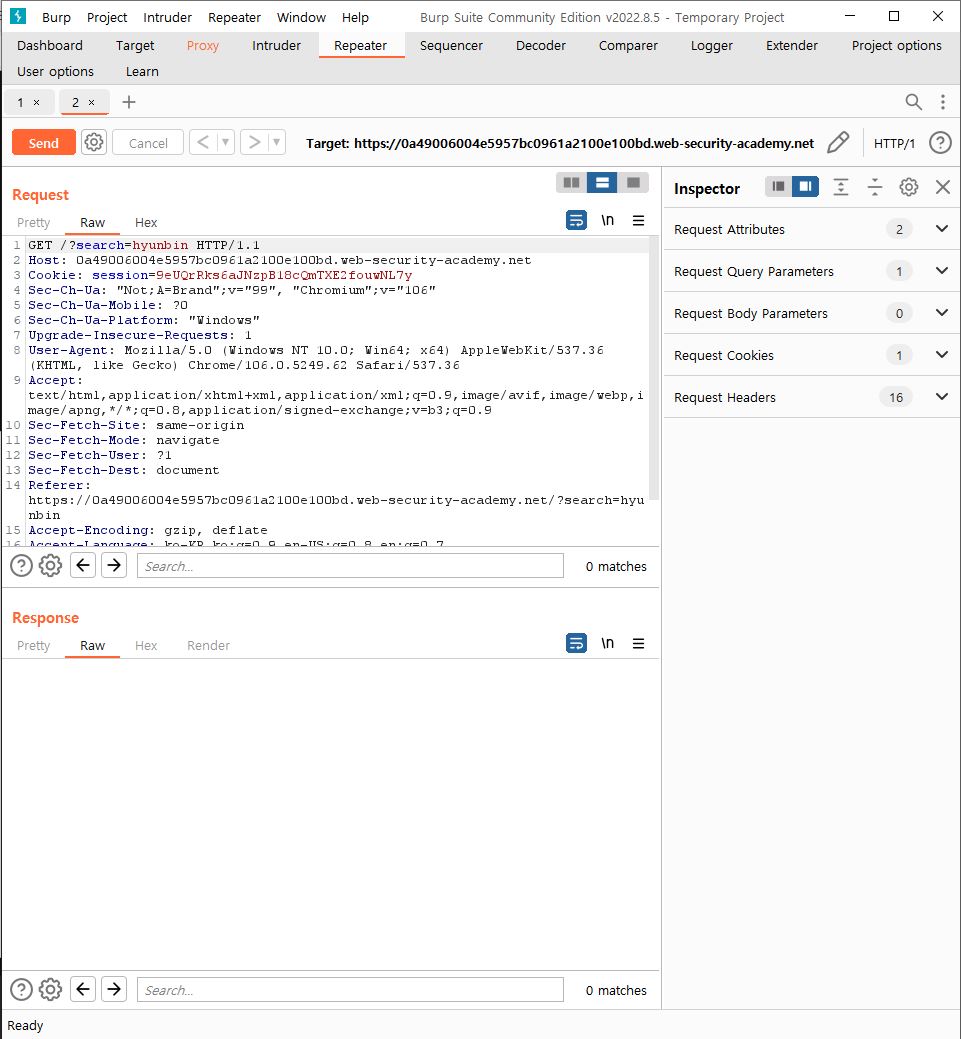Screen dimensions: 961x1039
Task: Close Repeater tab 1
Action: click(36, 102)
